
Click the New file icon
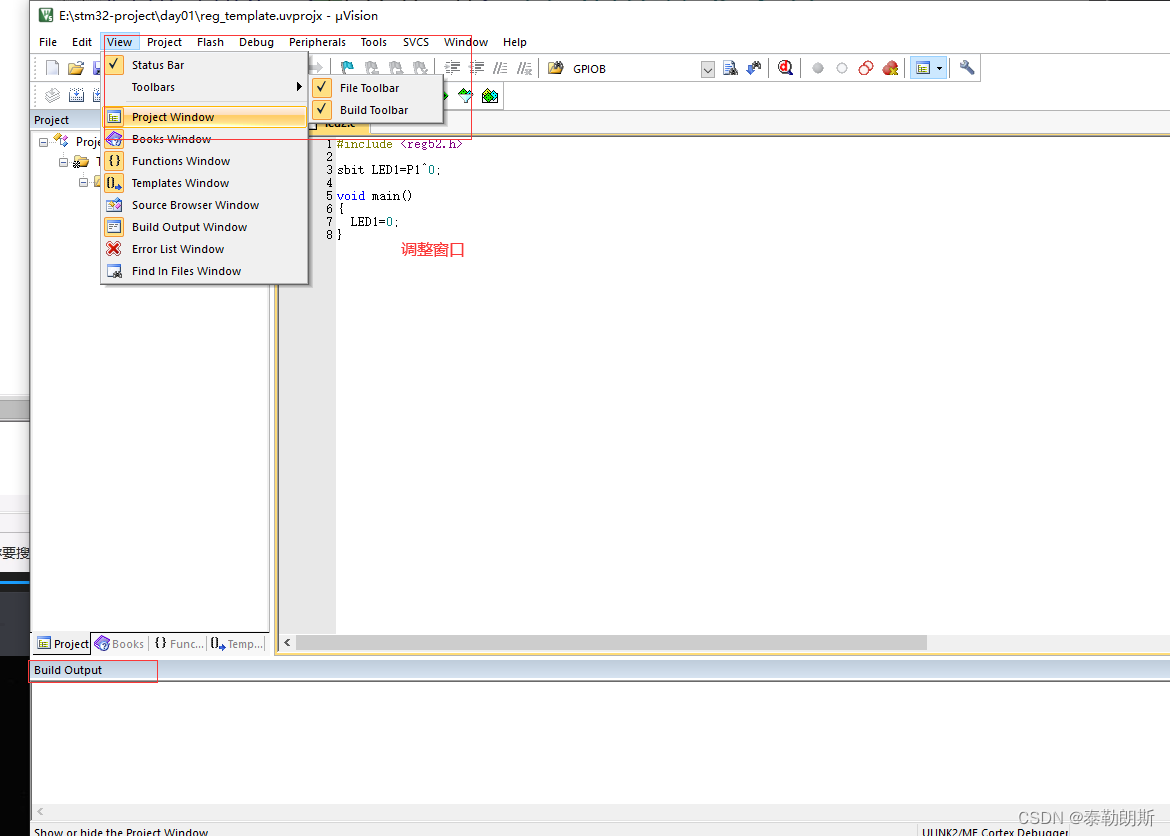tap(52, 69)
